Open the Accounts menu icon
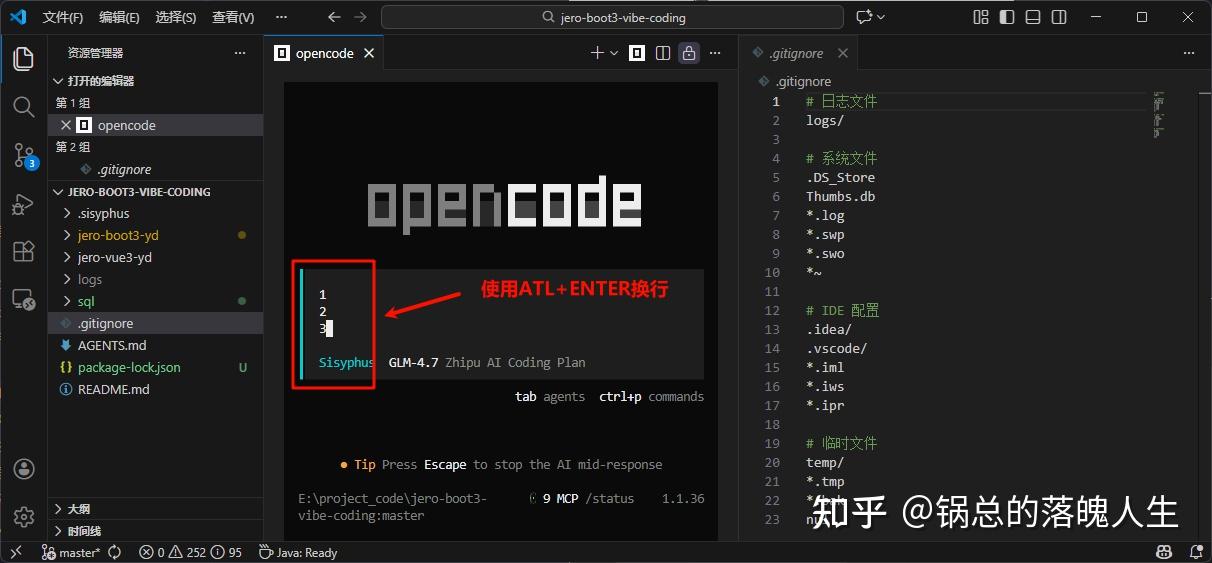 tap(23, 470)
